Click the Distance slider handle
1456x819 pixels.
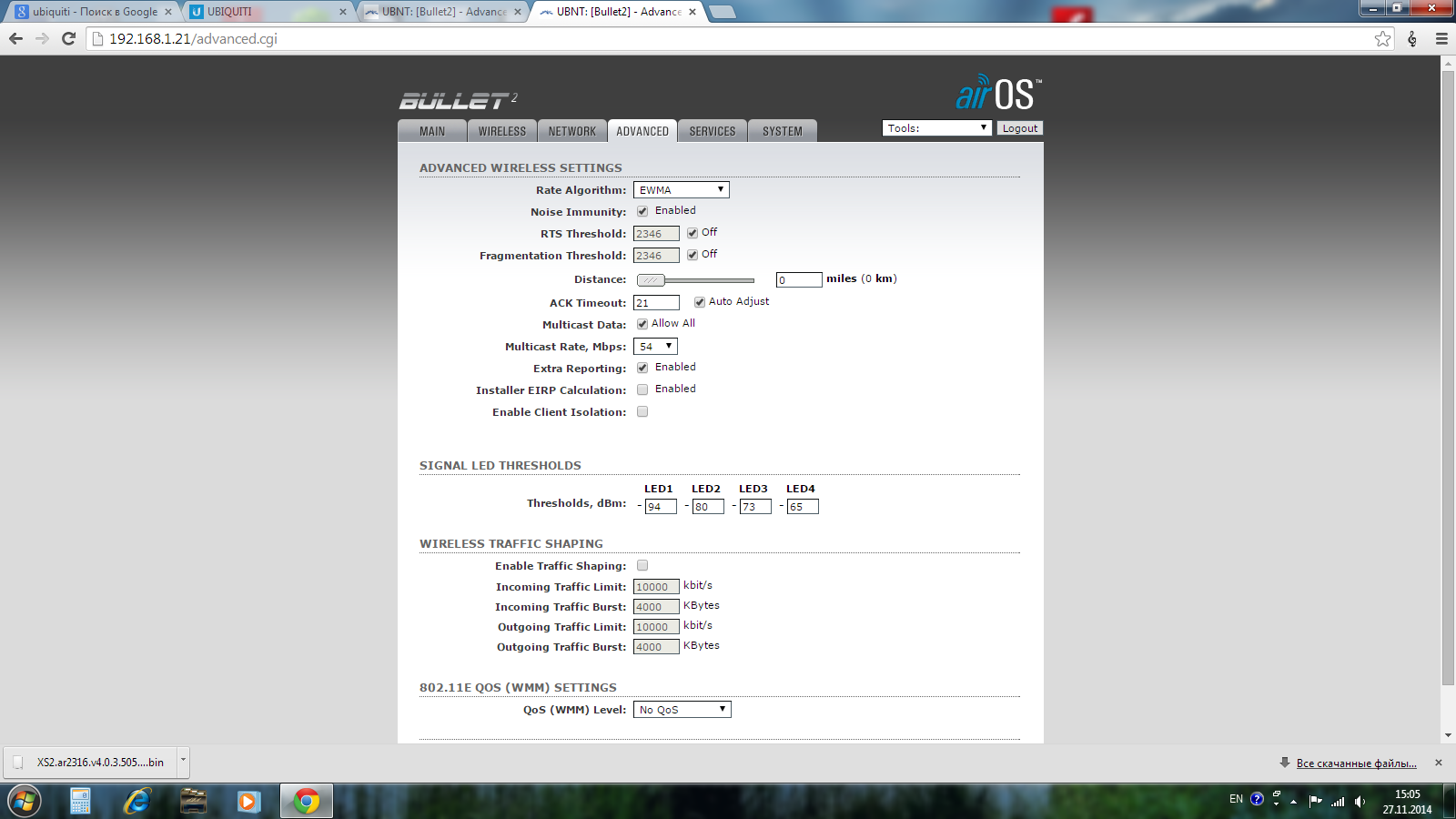coord(651,280)
